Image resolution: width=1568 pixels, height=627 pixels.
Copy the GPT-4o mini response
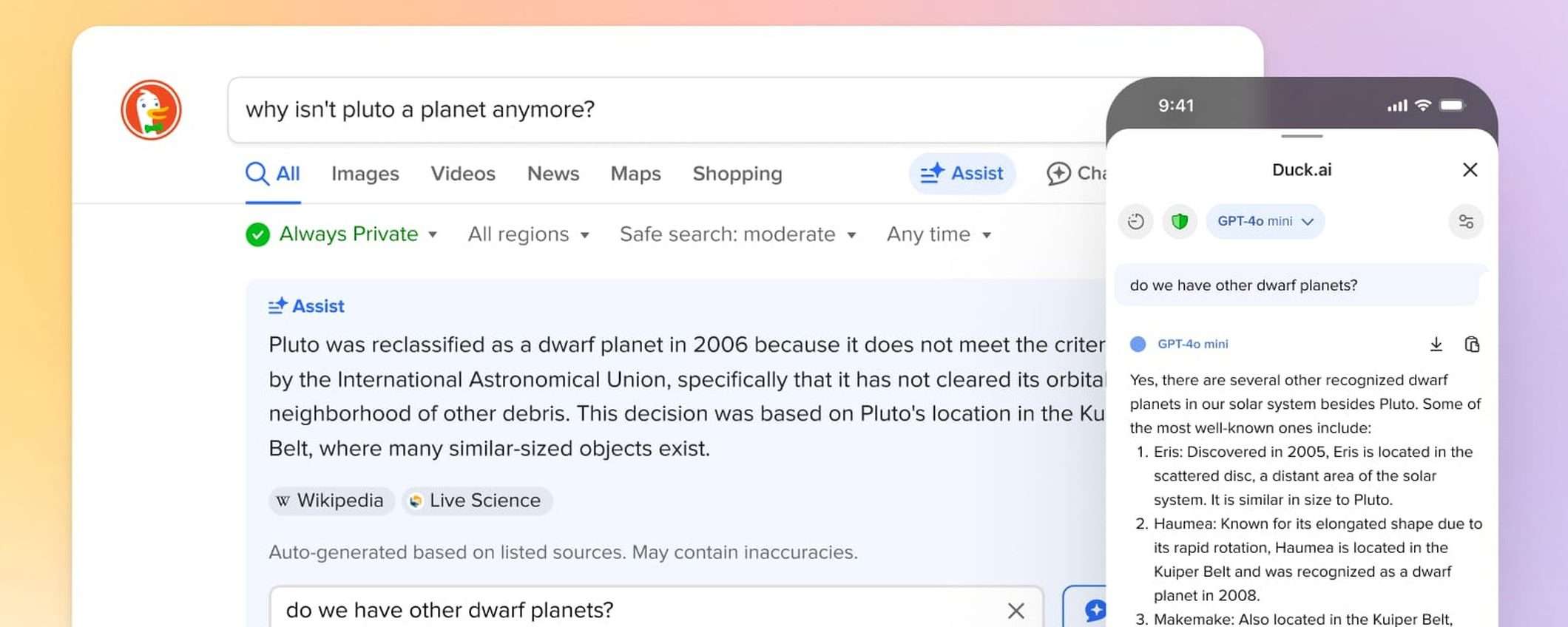tap(1472, 345)
